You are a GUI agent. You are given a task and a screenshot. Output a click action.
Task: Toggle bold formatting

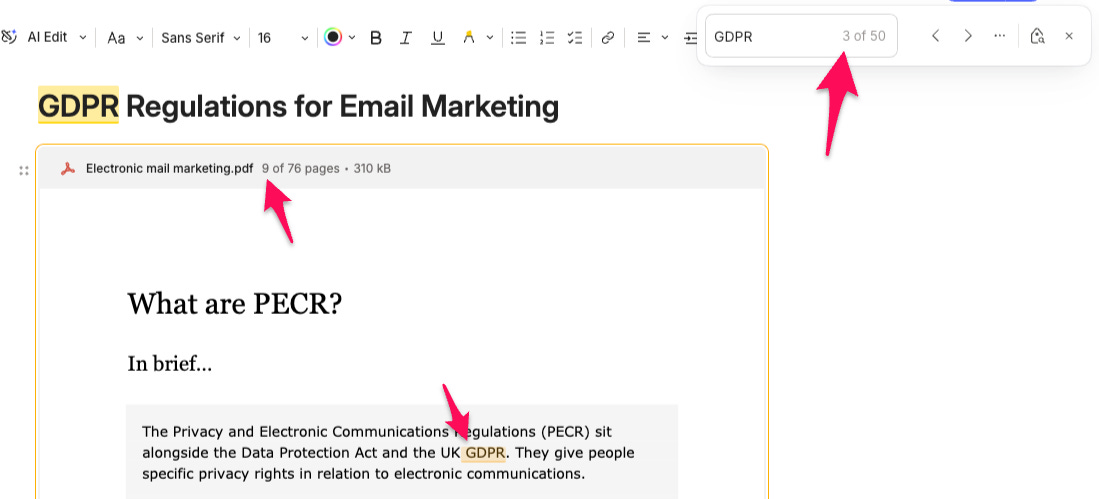point(376,38)
